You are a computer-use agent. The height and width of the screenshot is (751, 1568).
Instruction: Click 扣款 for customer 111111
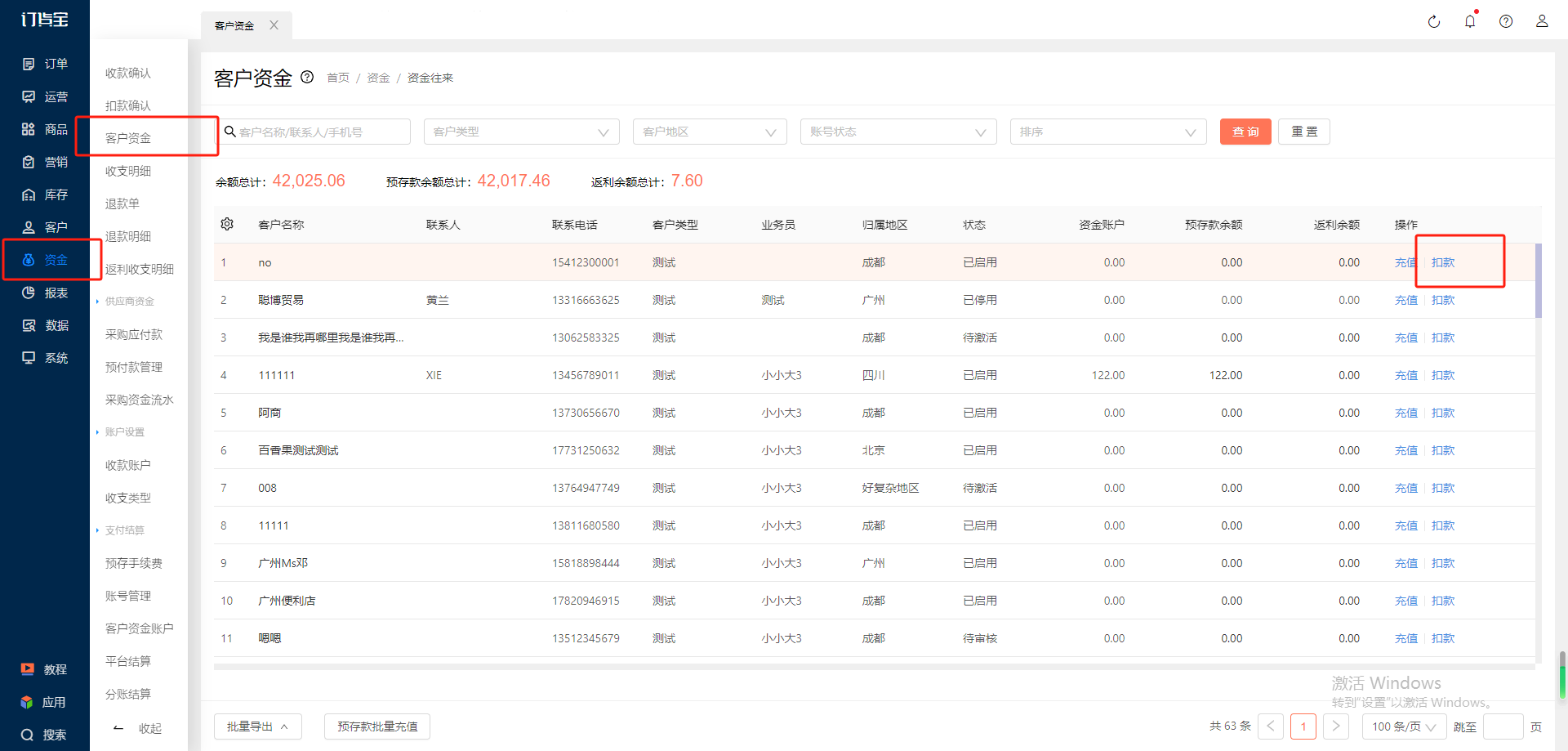(1443, 375)
